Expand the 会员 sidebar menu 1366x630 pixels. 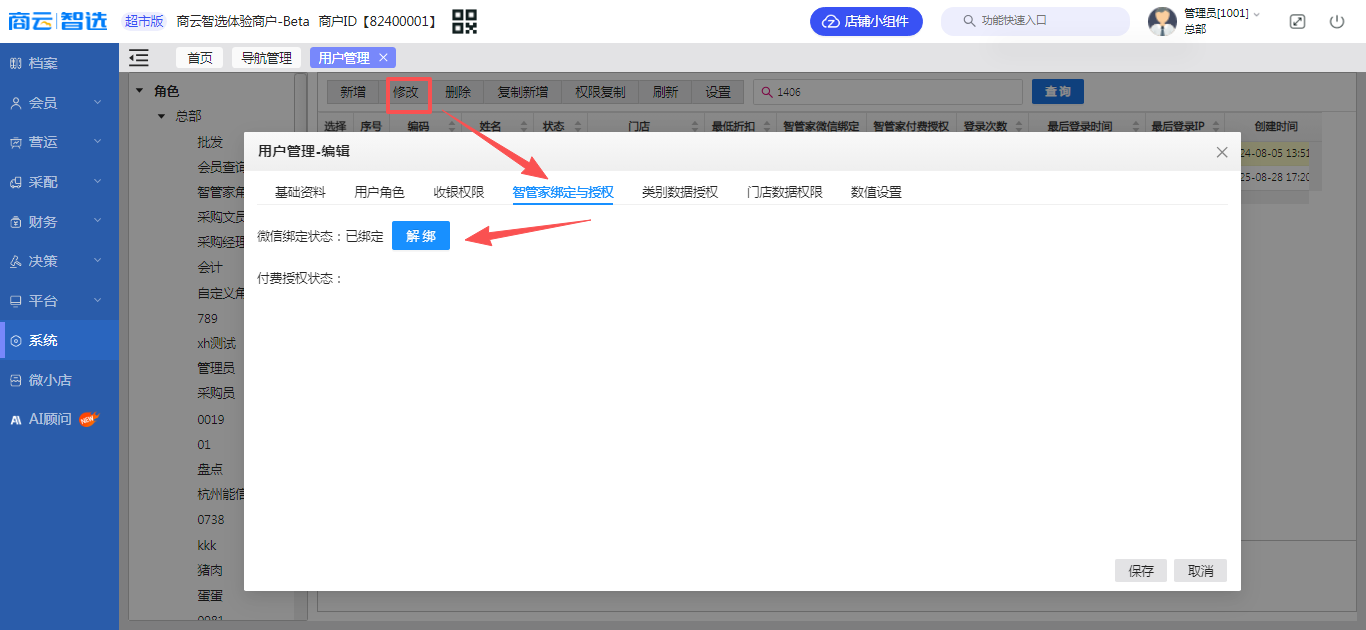click(x=58, y=103)
